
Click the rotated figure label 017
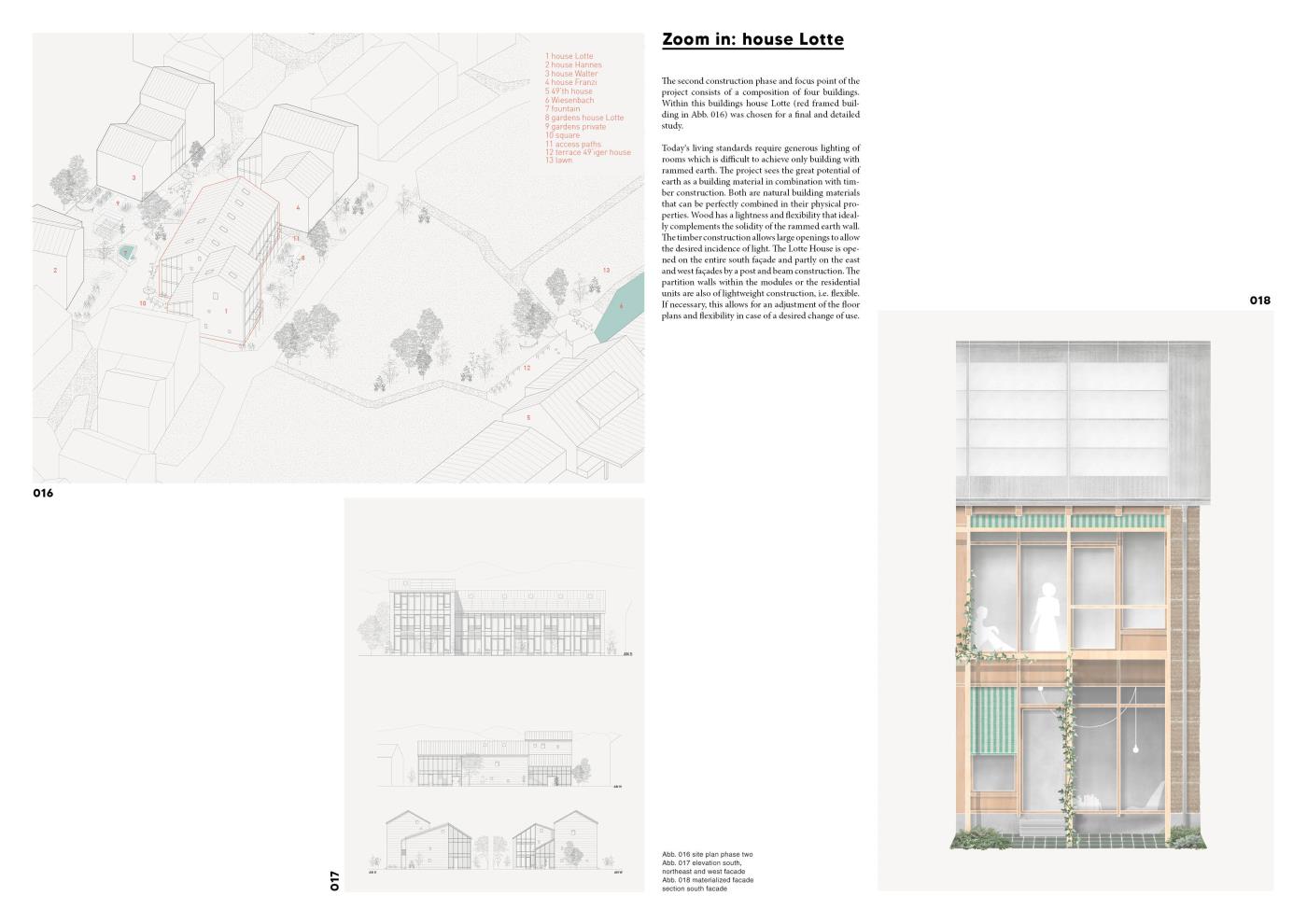[x=334, y=880]
